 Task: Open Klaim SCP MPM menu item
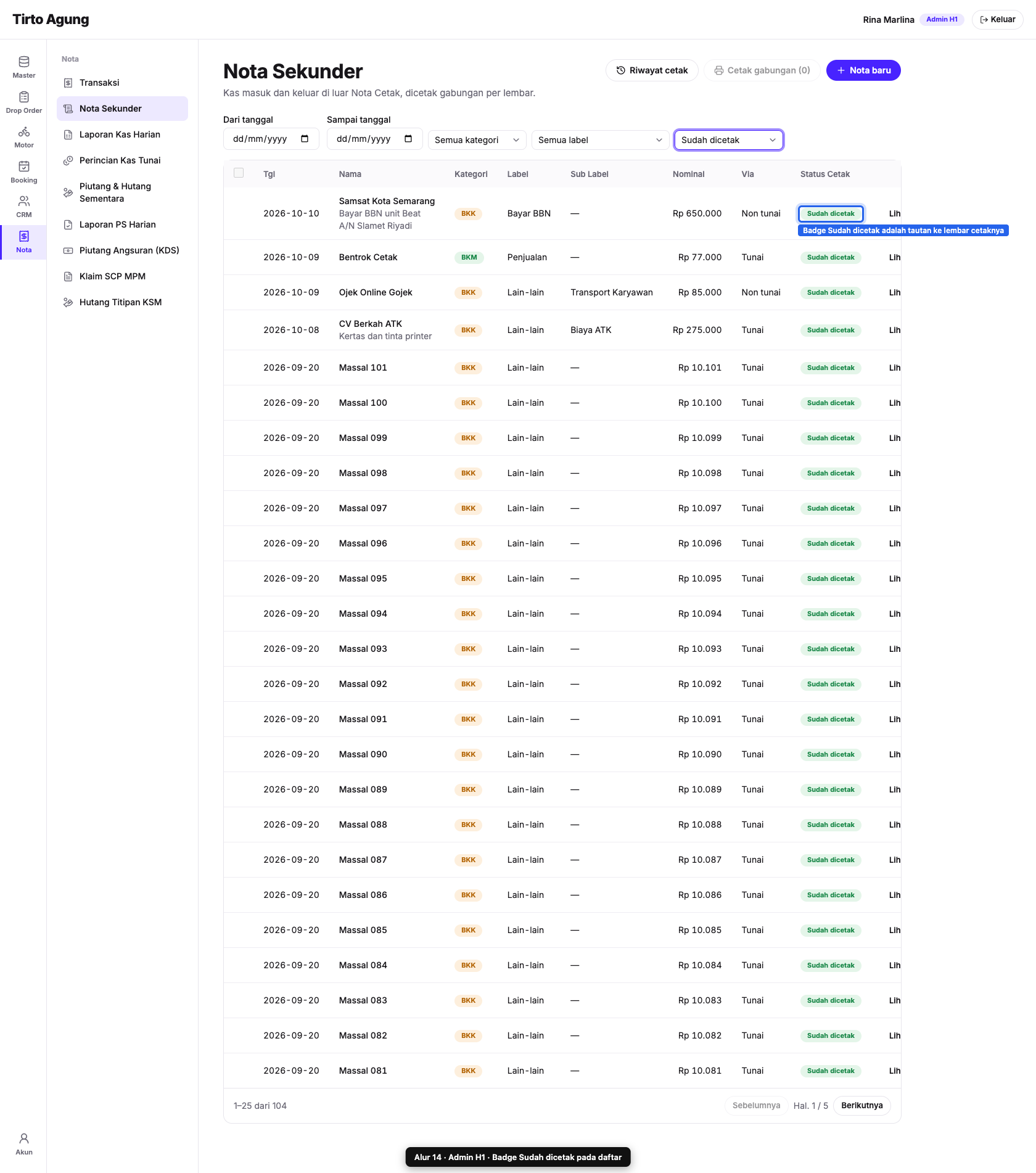pos(122,276)
